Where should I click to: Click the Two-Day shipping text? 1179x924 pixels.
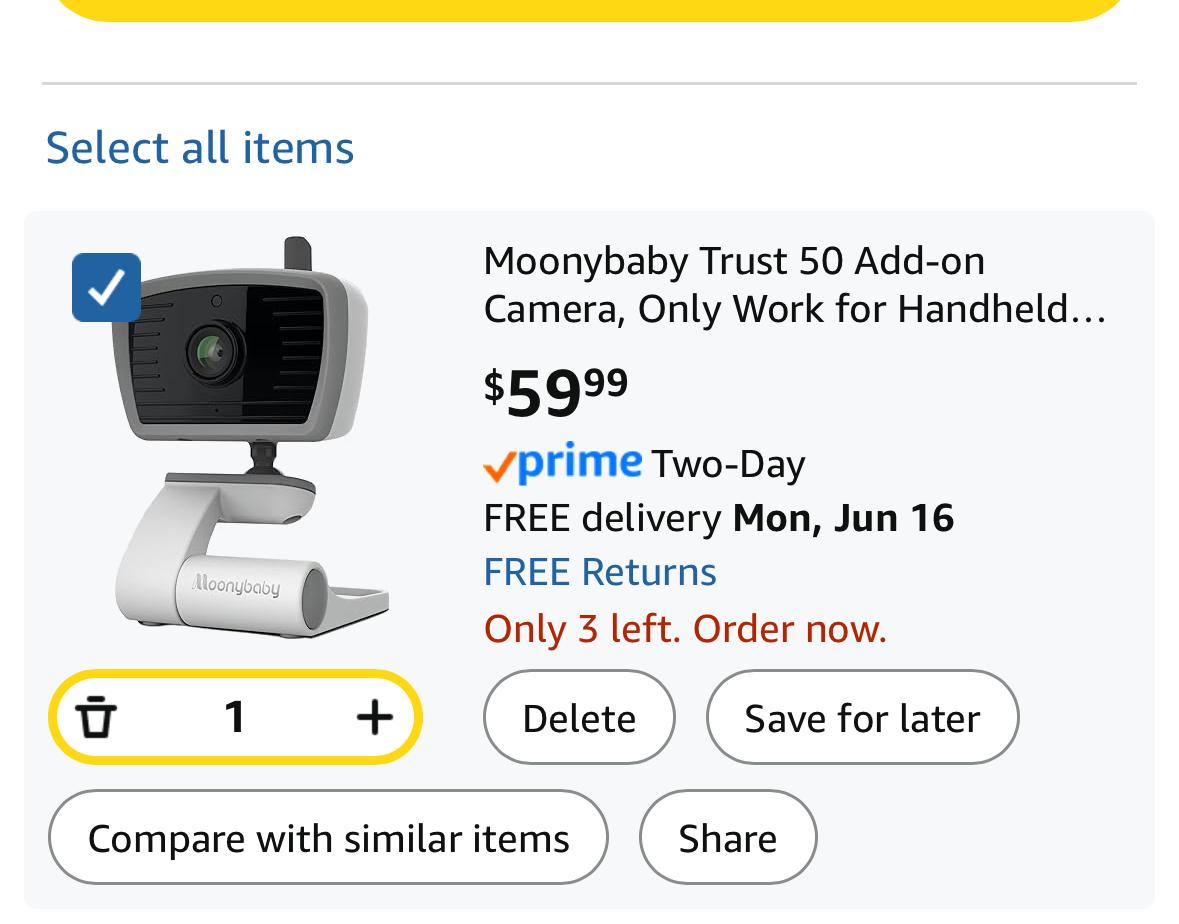(x=728, y=465)
